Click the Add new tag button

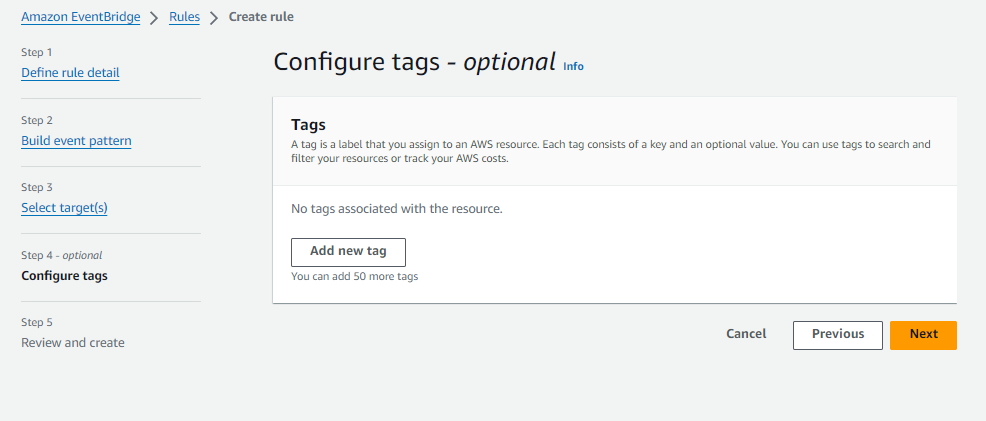pos(348,252)
